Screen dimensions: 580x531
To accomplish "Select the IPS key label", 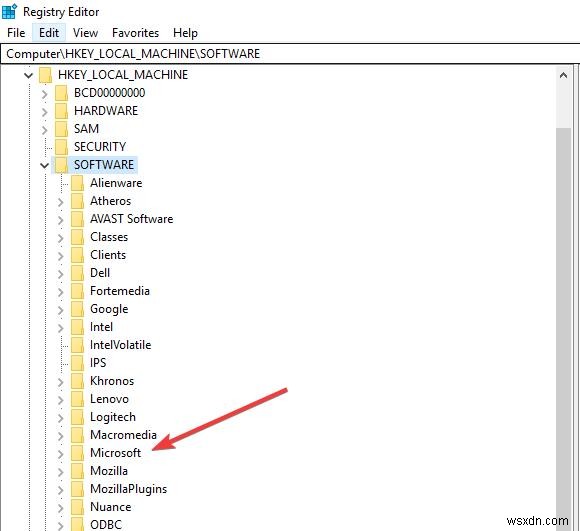I will click(x=98, y=363).
